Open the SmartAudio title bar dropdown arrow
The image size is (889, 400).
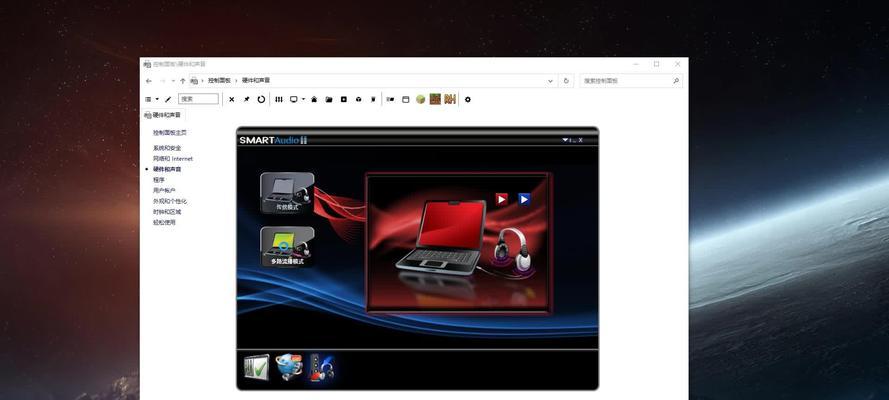coord(565,140)
